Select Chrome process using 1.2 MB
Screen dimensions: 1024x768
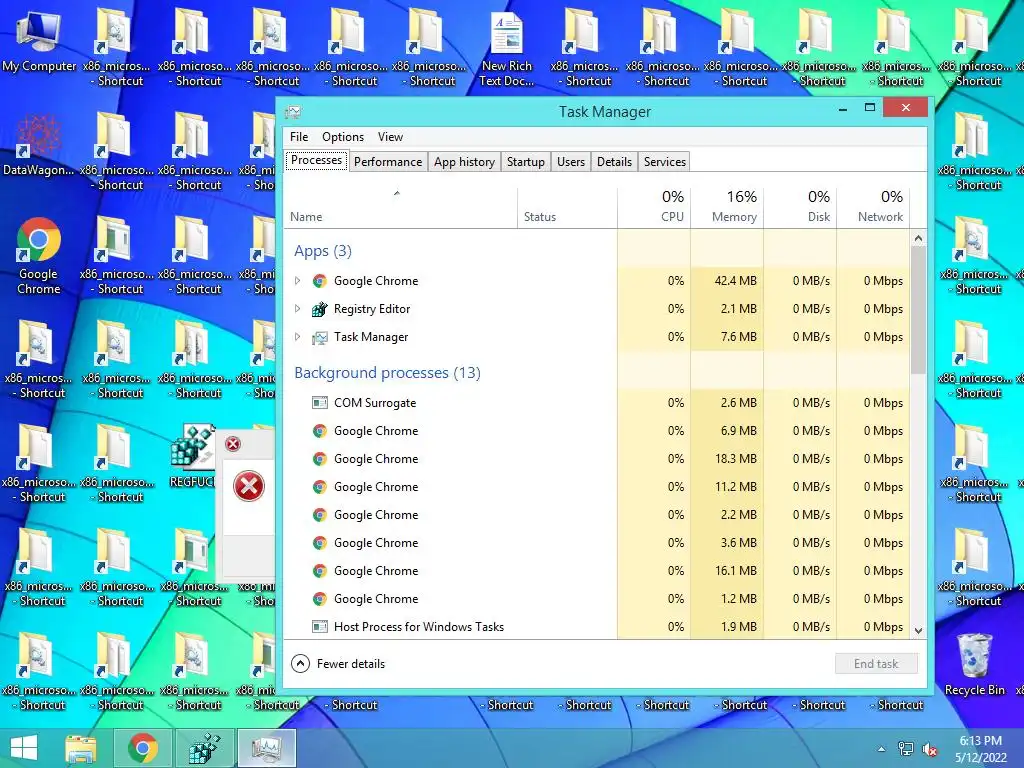(597, 599)
